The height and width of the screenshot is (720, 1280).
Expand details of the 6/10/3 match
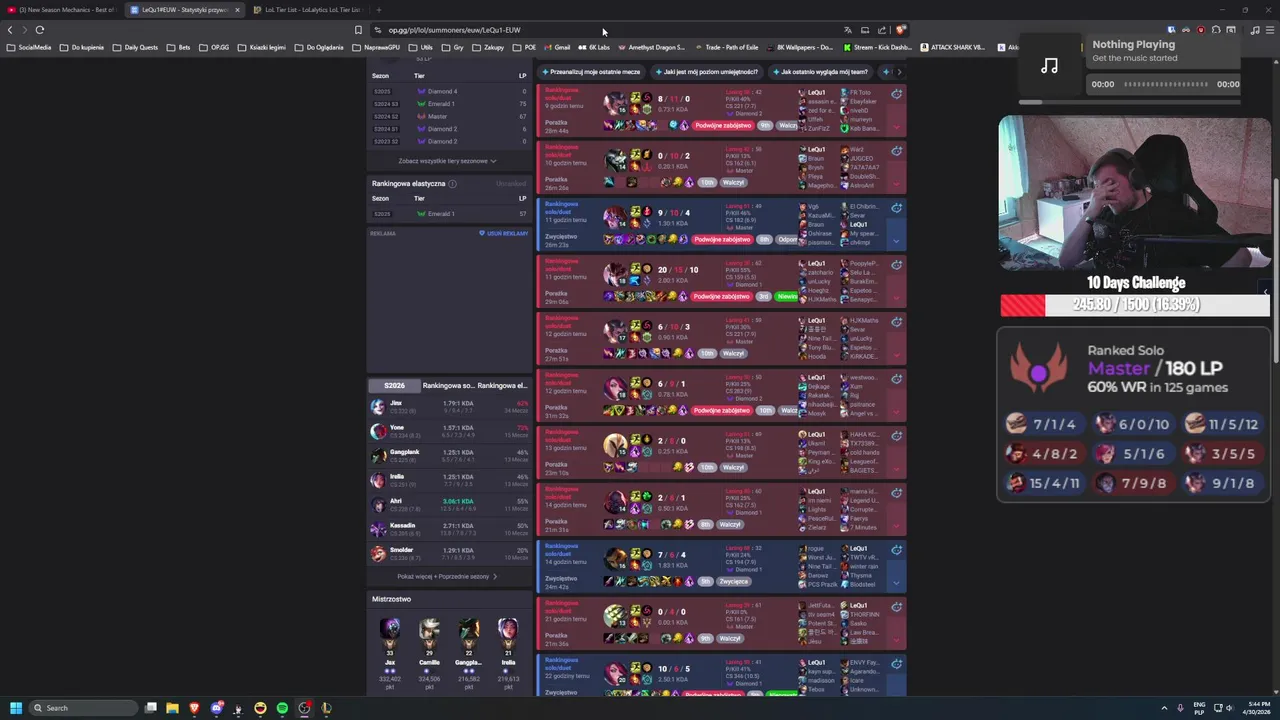896,356
